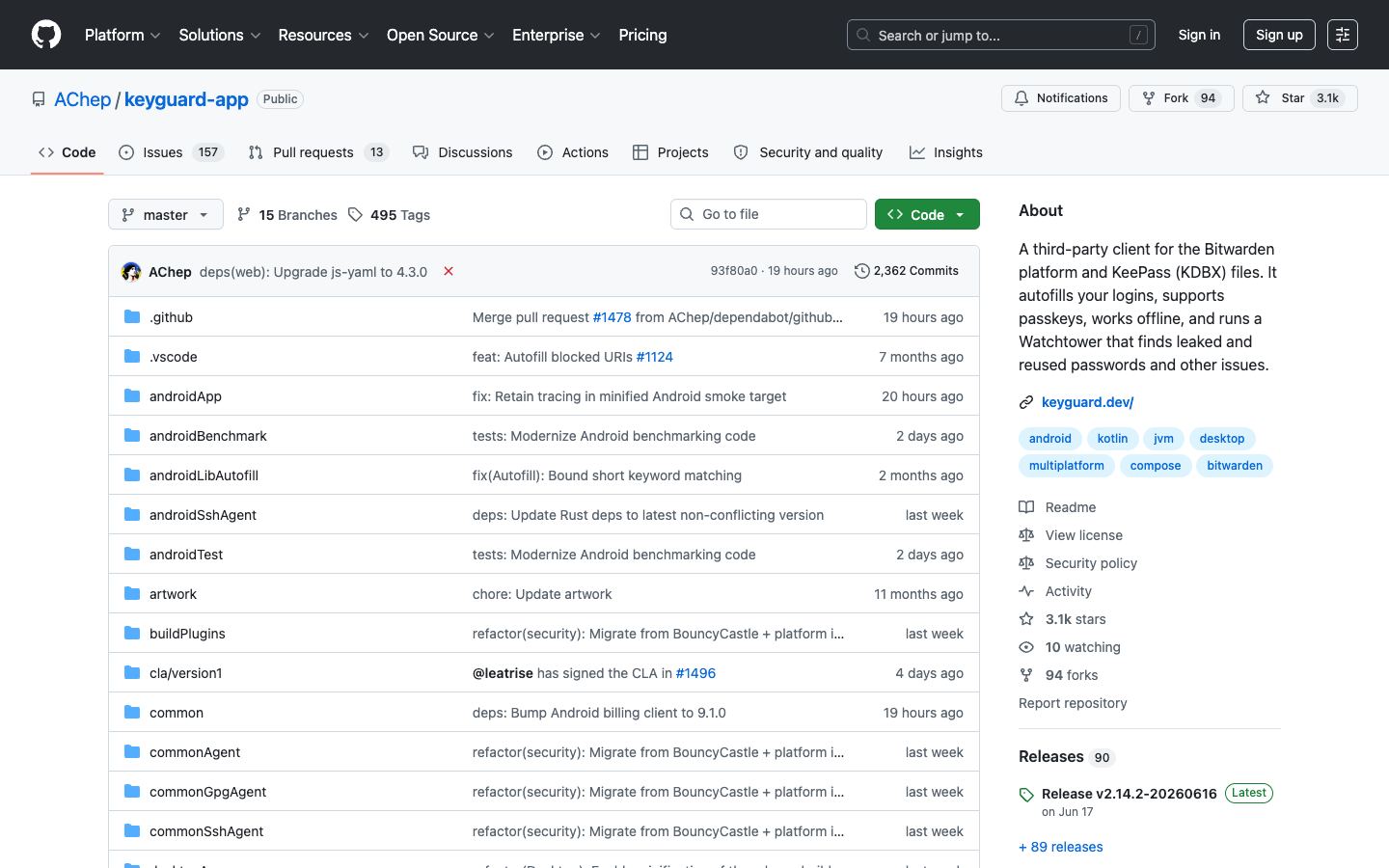The image size is (1389, 868).
Task: Click the scale icon beside Security policy
Action: (1026, 563)
